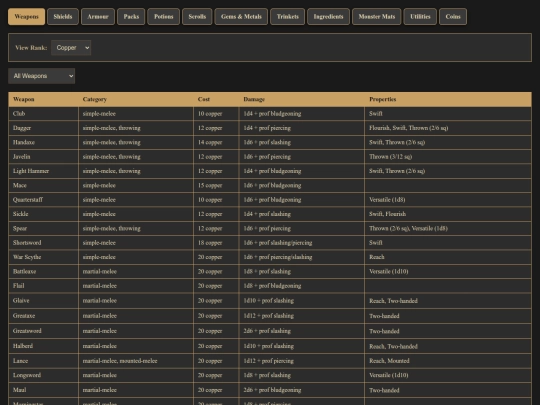The width and height of the screenshot is (540, 405).
Task: Click the 10 copper cost for Club
Action: coord(210,114)
